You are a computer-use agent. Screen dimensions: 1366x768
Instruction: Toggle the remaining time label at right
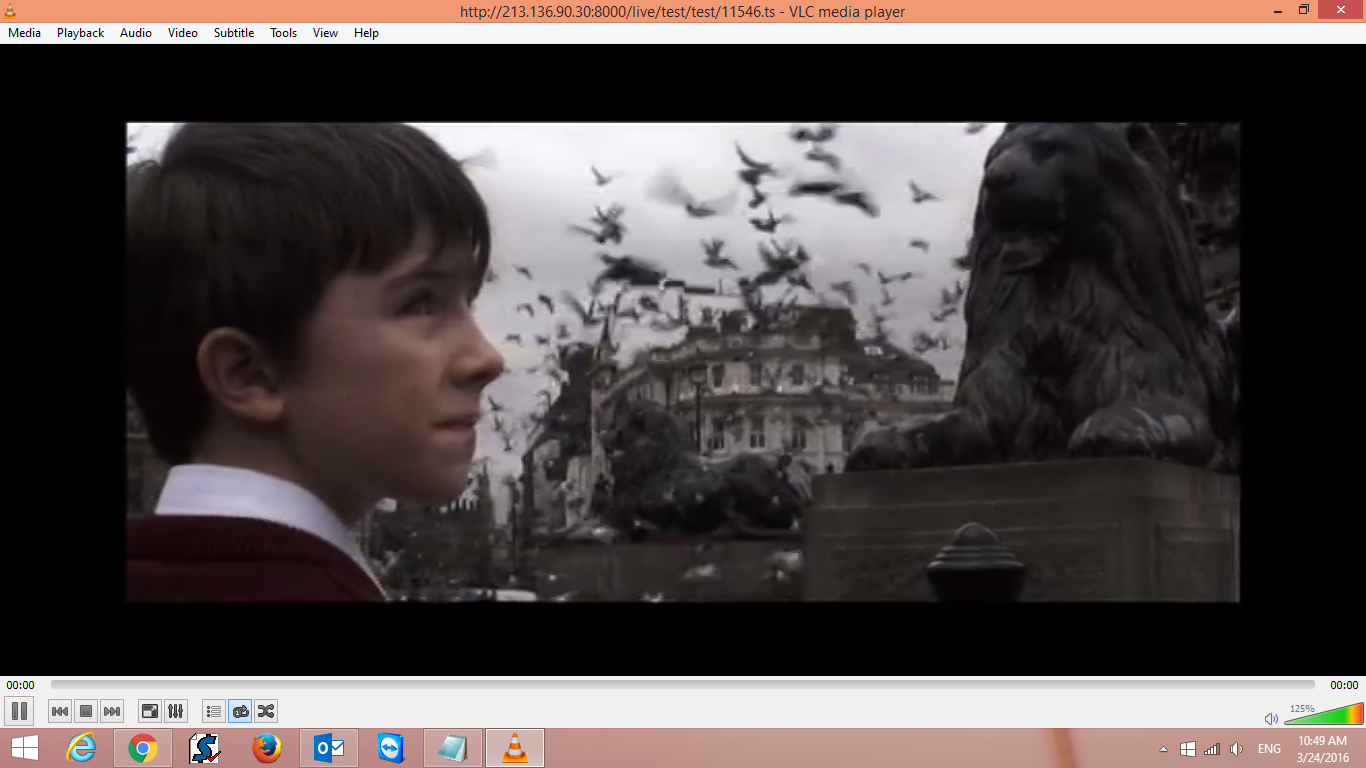point(1344,685)
